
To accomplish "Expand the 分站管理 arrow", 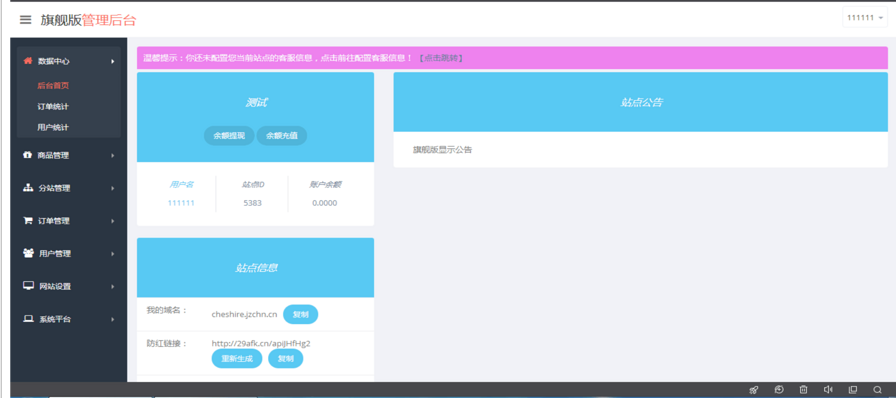I will tap(113, 188).
